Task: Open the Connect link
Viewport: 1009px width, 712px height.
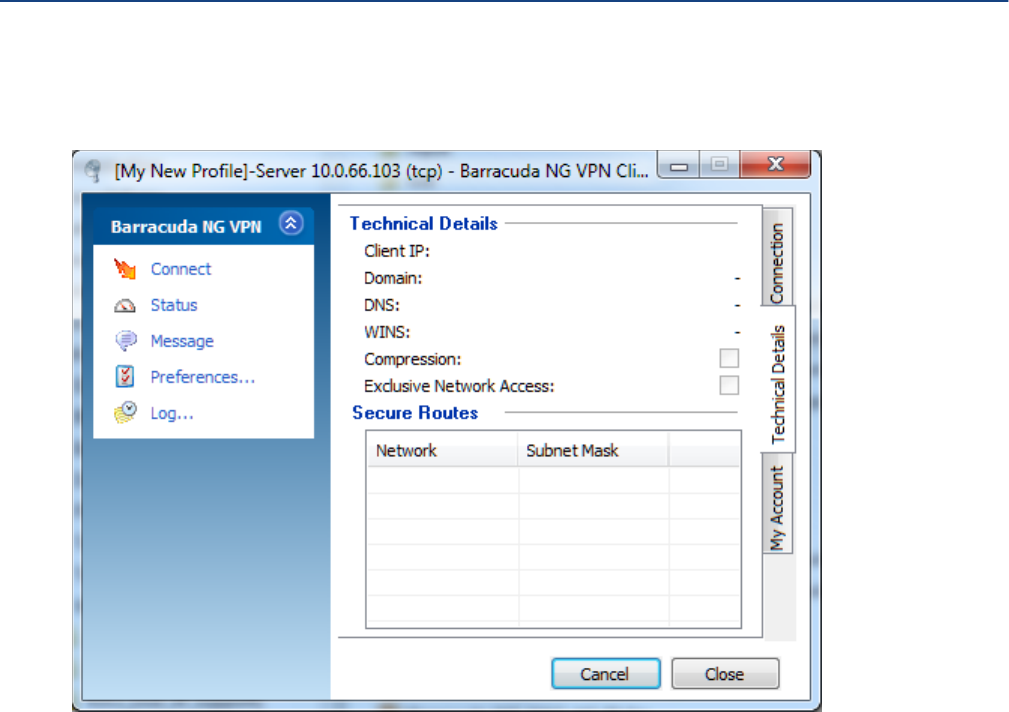Action: pyautogui.click(x=181, y=269)
